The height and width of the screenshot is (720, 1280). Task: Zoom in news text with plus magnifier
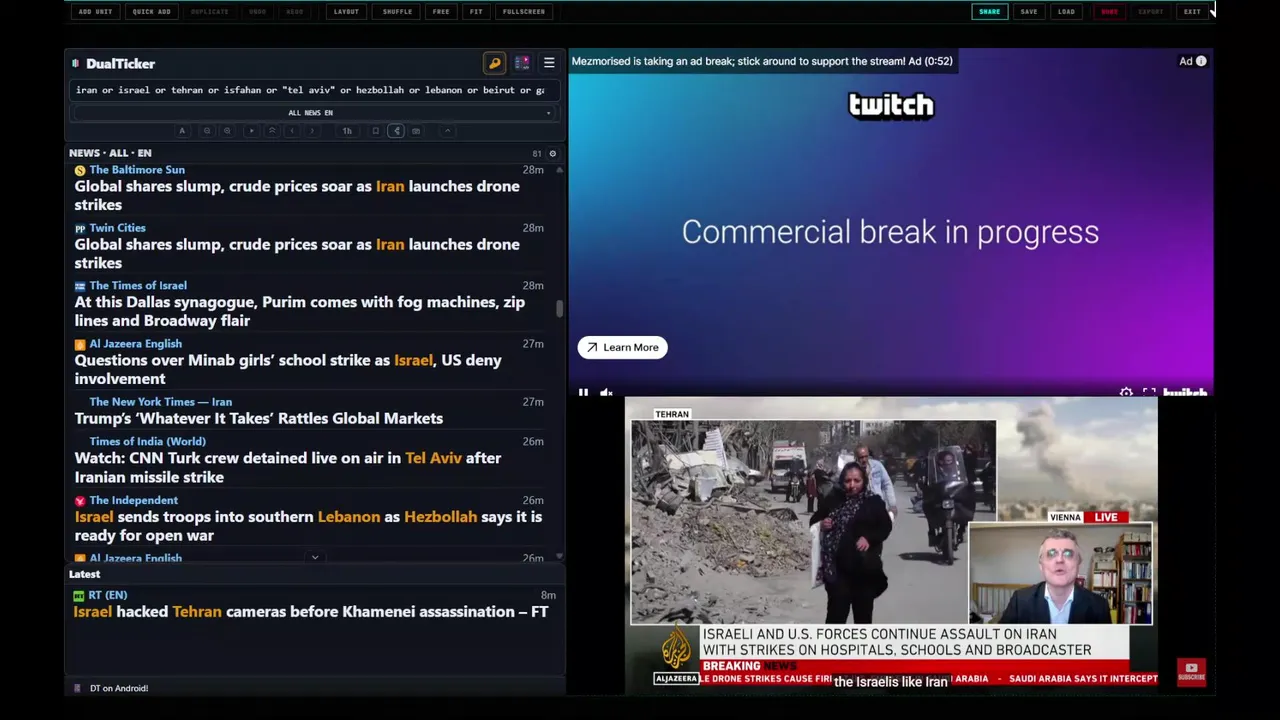pyautogui.click(x=227, y=131)
